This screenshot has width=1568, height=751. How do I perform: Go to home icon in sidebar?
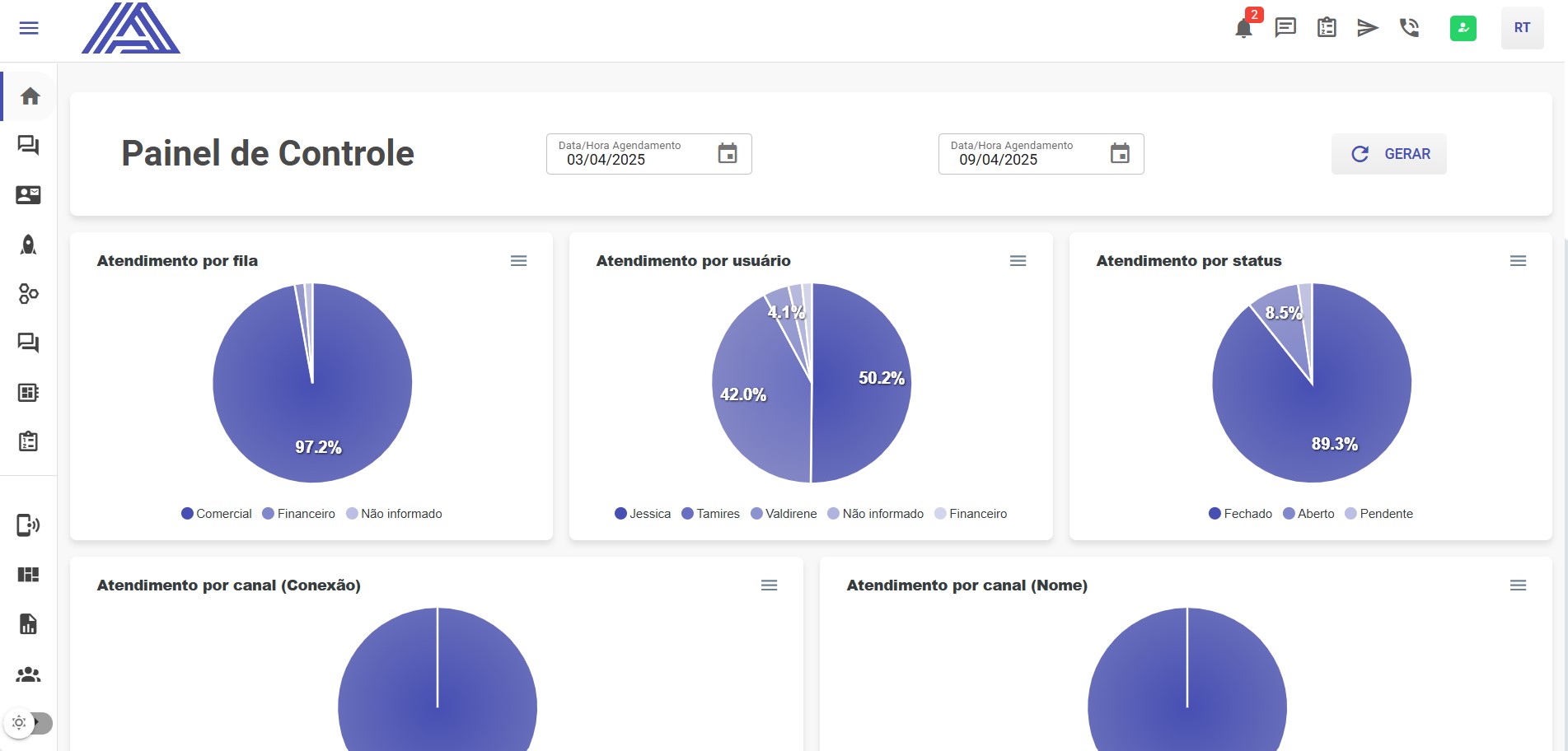coord(30,96)
